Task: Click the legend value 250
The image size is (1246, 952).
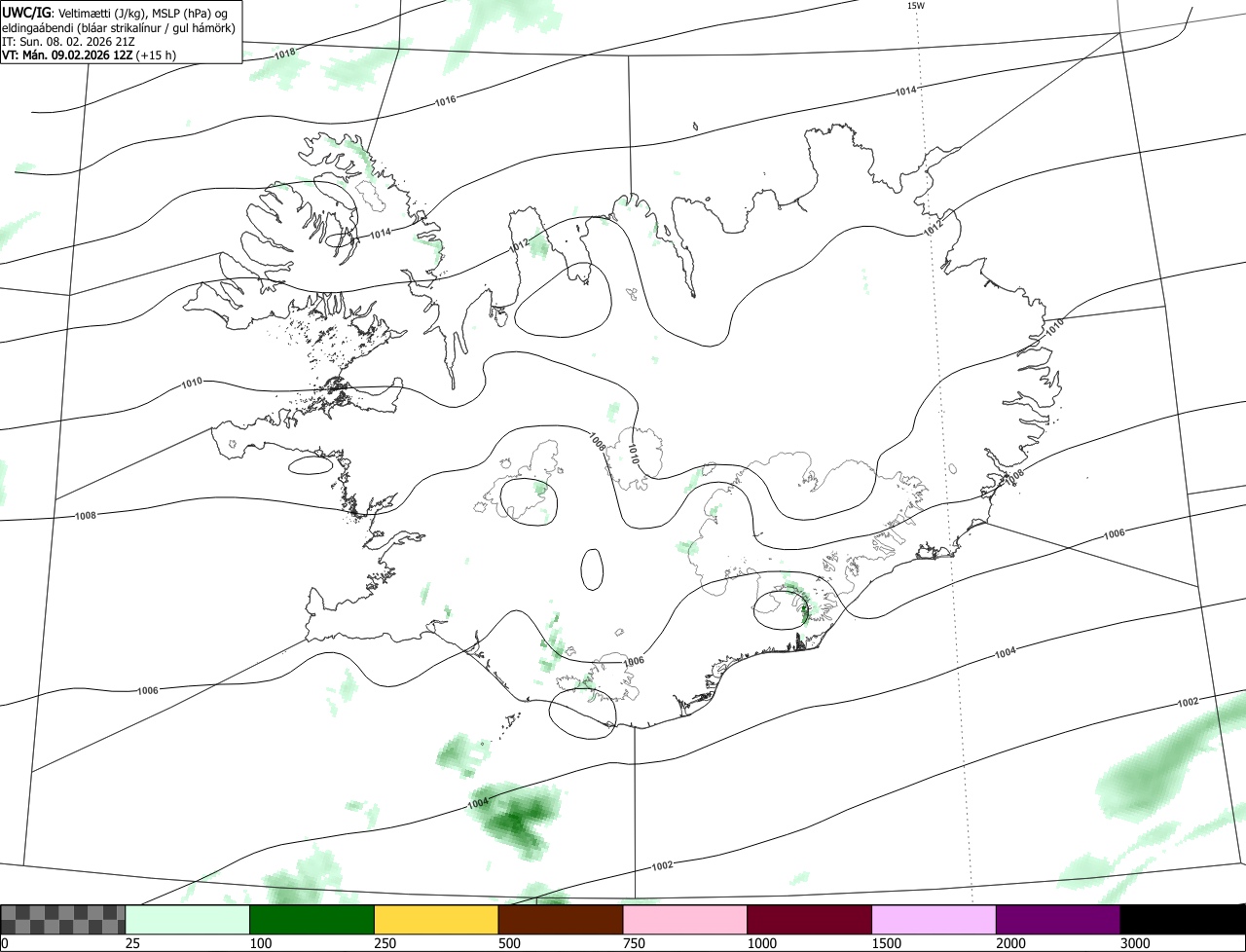Action: pyautogui.click(x=385, y=943)
